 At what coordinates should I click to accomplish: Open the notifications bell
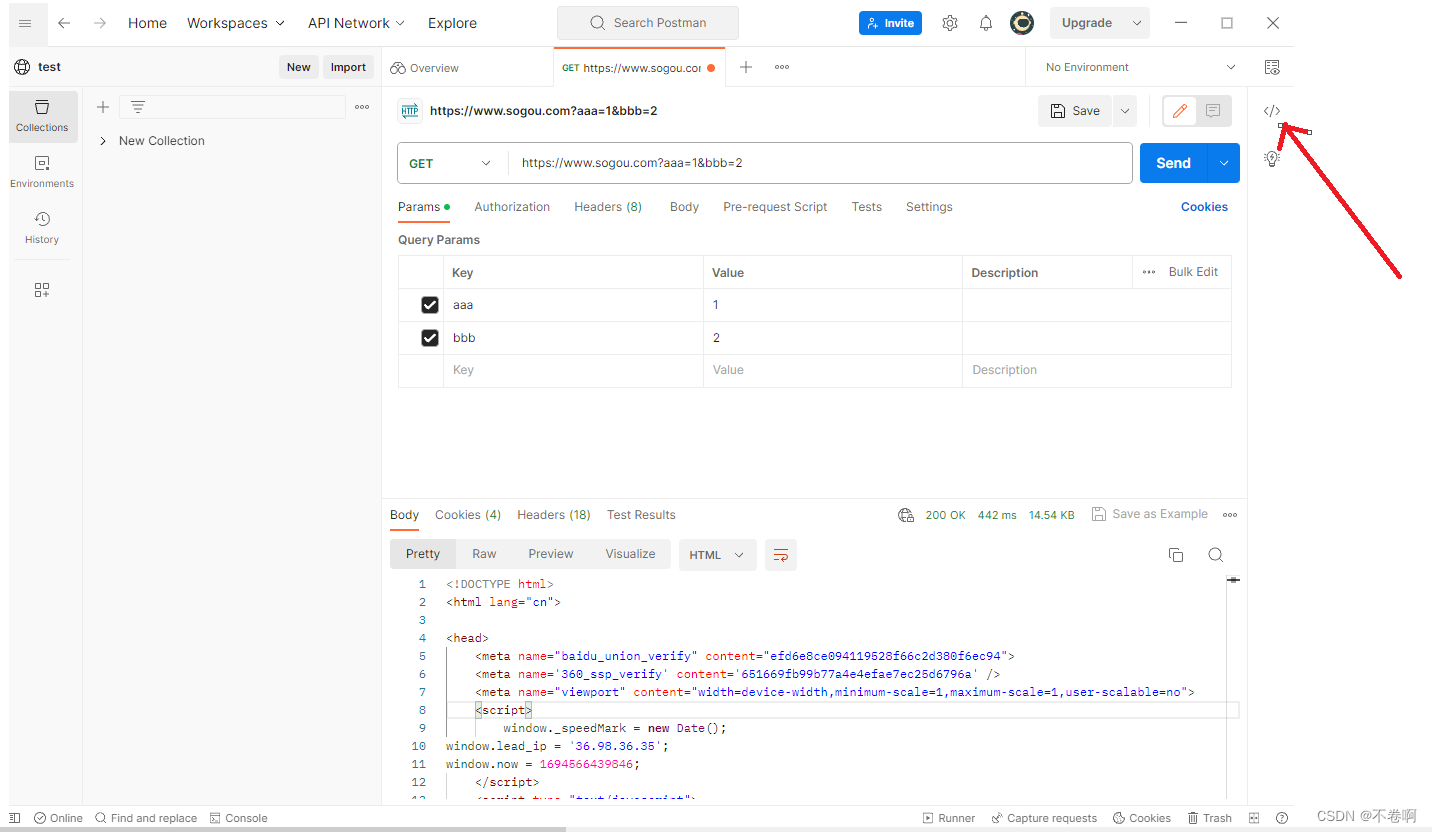986,23
